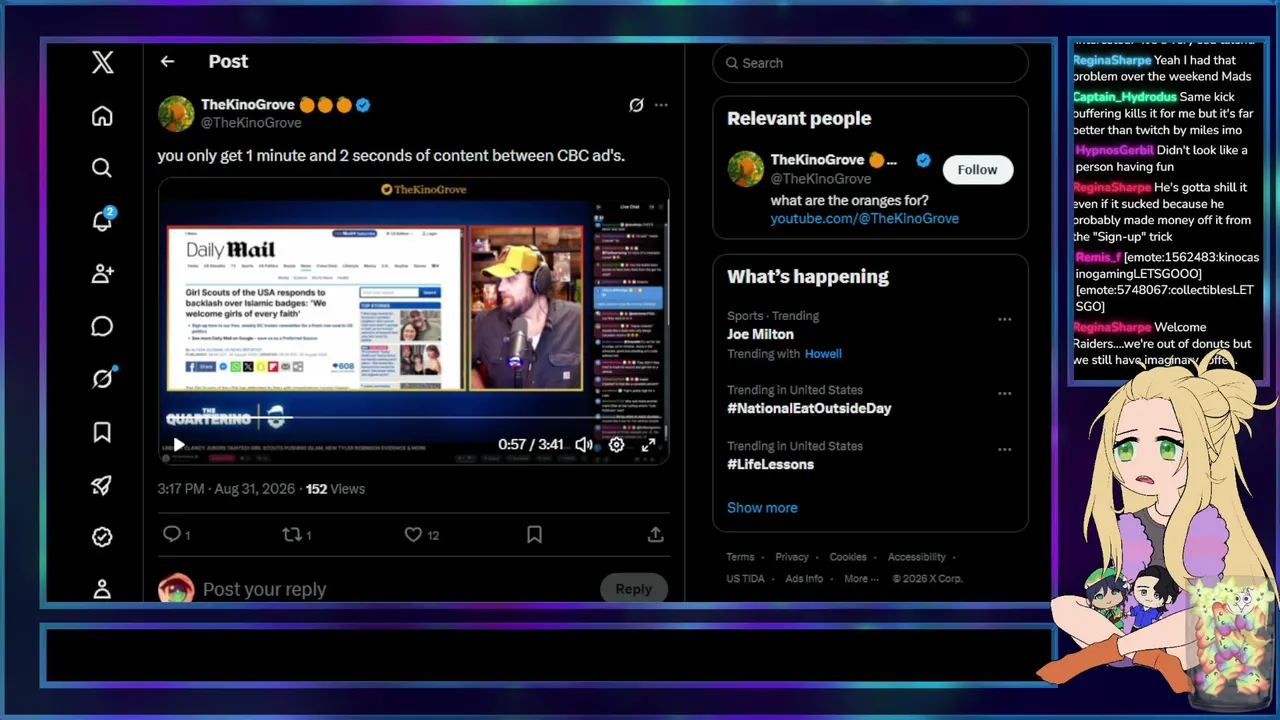This screenshot has width=1280, height=720.
Task: Mute the video volume
Action: point(584,445)
